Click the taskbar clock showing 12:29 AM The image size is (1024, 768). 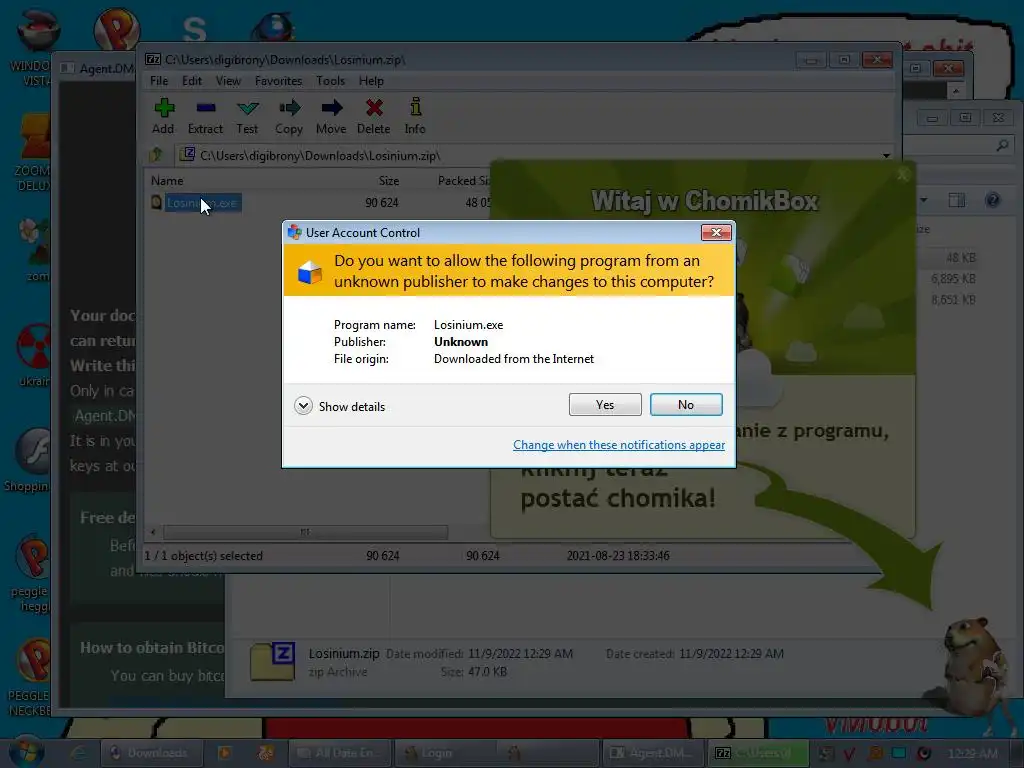point(972,754)
